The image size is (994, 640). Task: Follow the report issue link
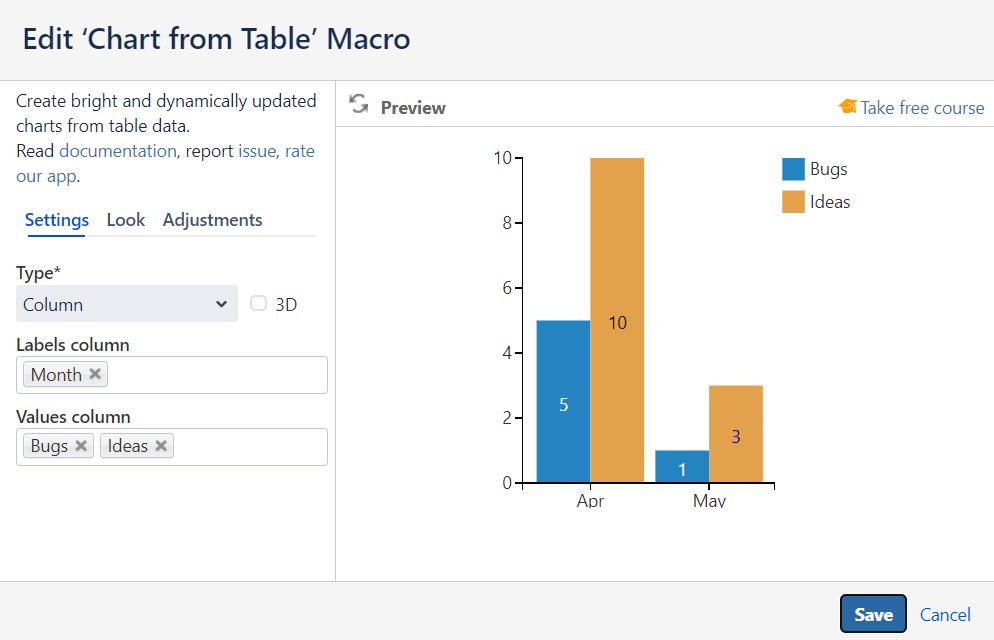click(x=257, y=151)
